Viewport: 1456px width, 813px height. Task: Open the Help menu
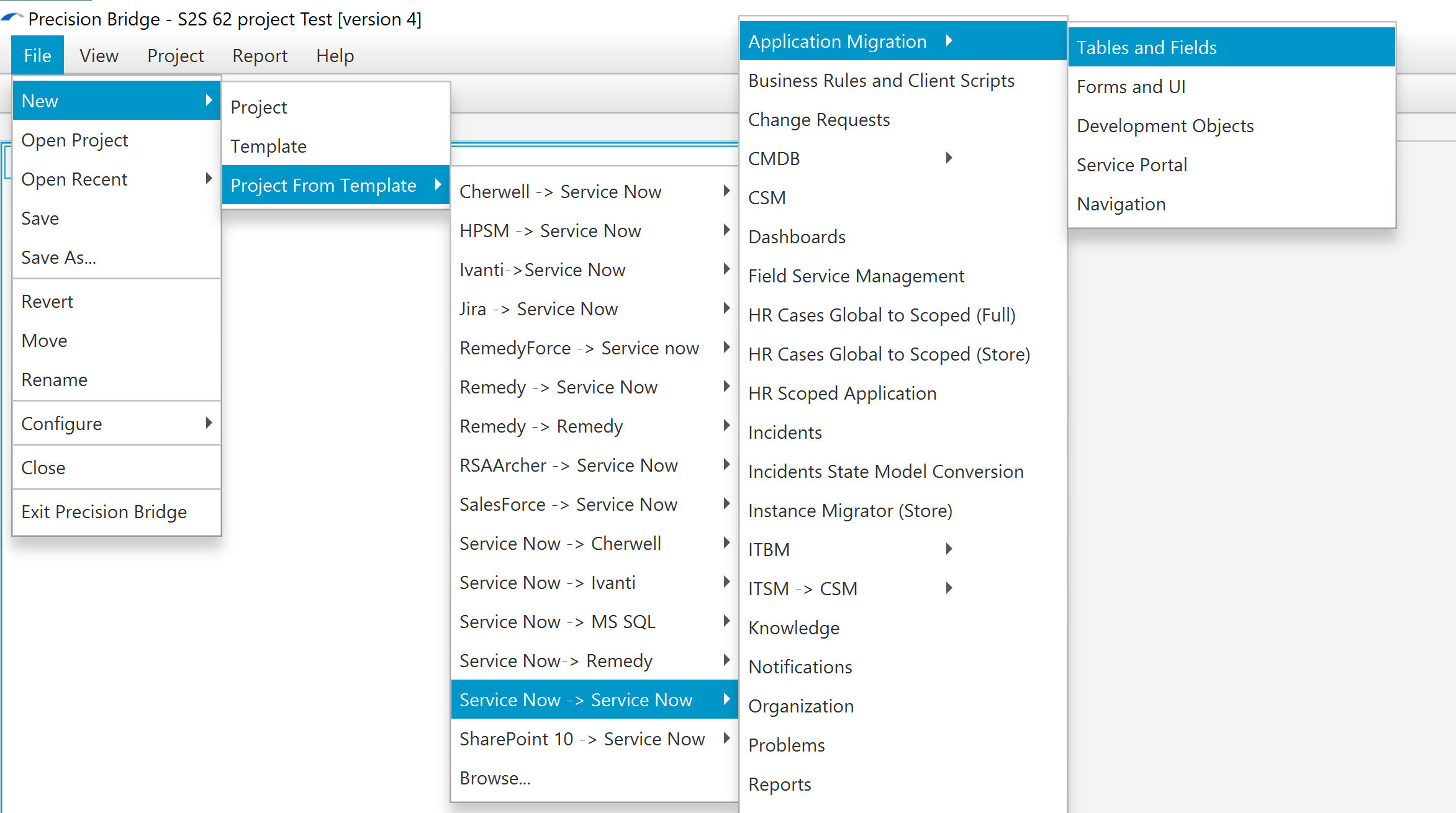click(x=335, y=55)
